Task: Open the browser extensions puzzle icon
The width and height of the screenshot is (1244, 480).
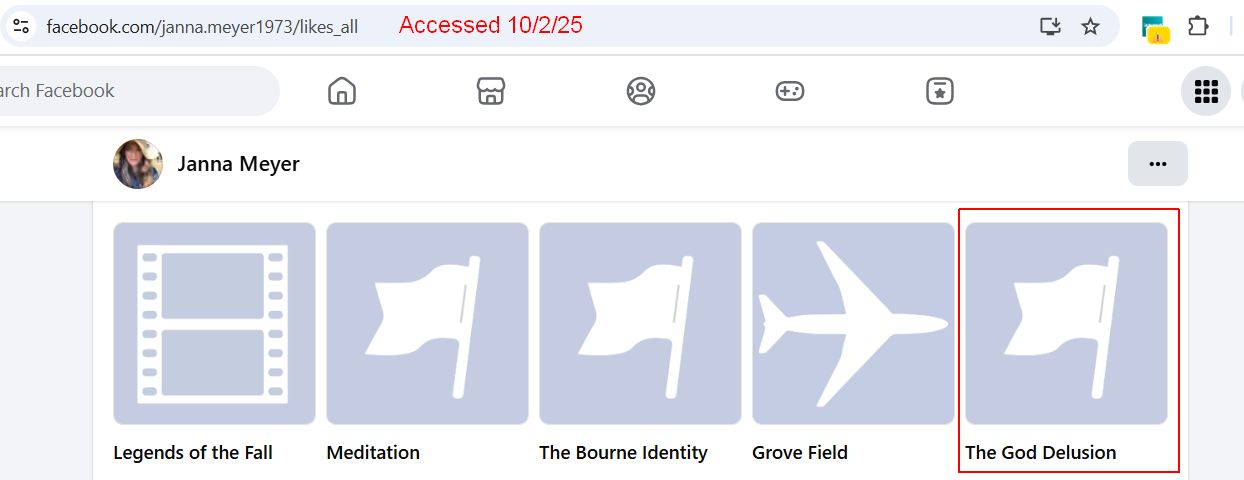Action: click(x=1198, y=26)
